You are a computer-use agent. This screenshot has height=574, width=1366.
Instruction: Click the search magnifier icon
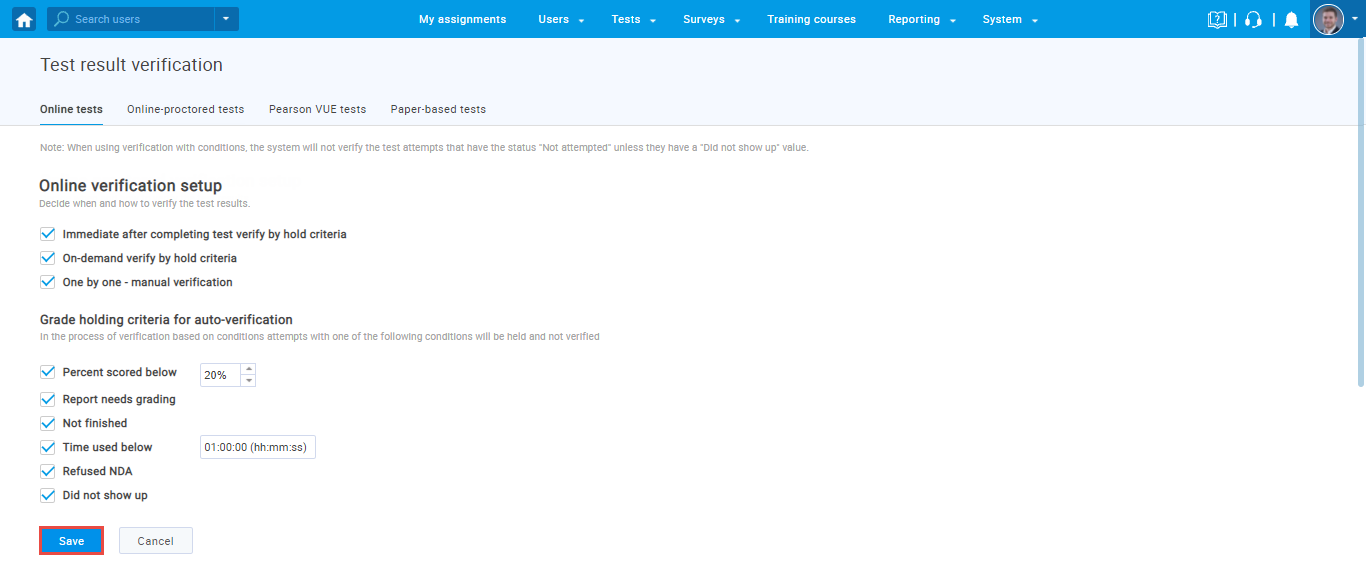click(62, 19)
